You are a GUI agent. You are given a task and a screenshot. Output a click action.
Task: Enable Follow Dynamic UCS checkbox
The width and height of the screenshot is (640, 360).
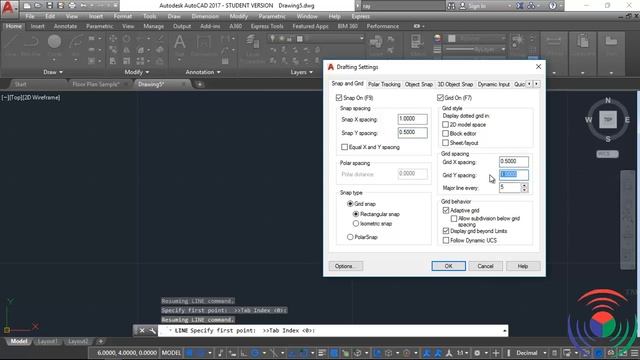point(446,240)
